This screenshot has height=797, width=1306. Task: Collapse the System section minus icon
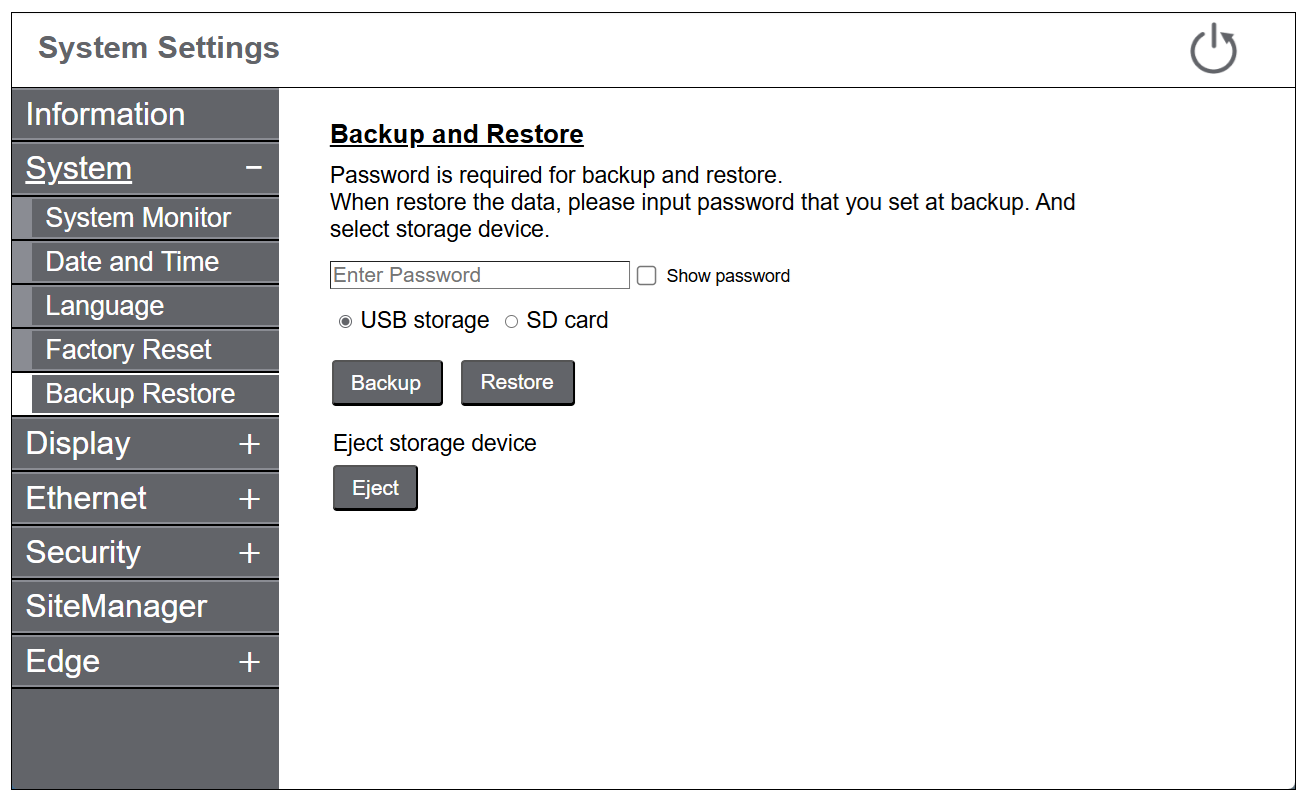[254, 168]
